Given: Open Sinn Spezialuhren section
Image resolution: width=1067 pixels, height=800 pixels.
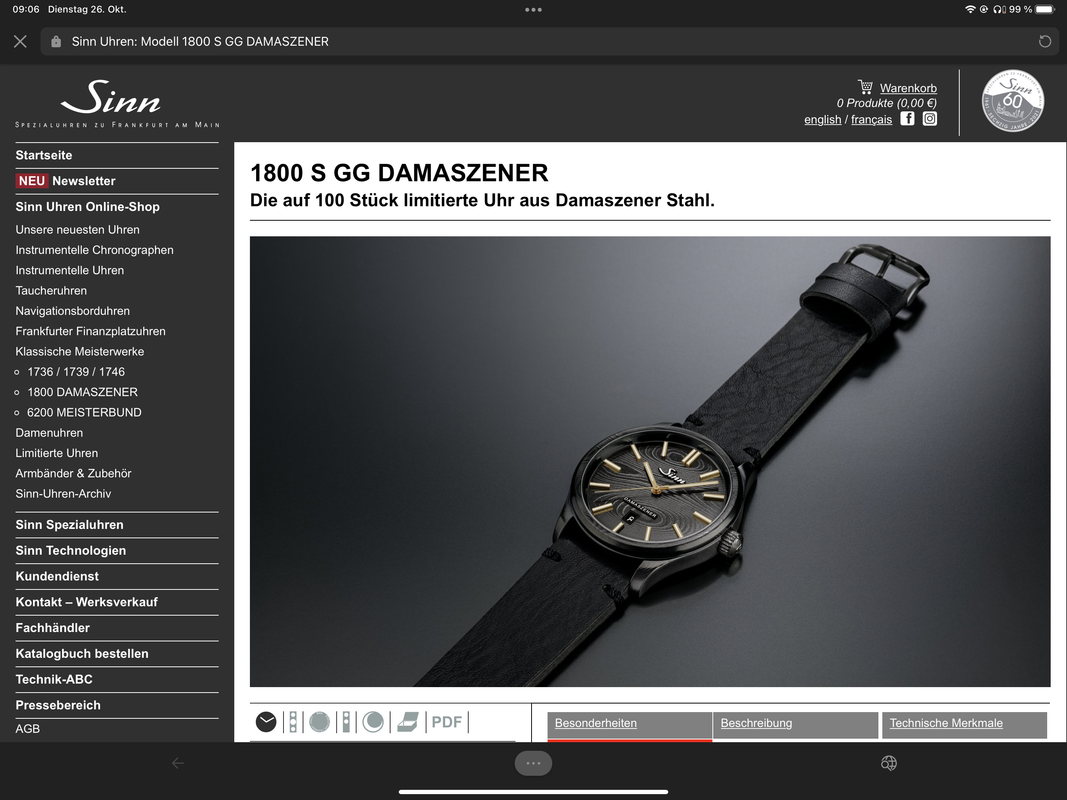Looking at the screenshot, I should [69, 525].
